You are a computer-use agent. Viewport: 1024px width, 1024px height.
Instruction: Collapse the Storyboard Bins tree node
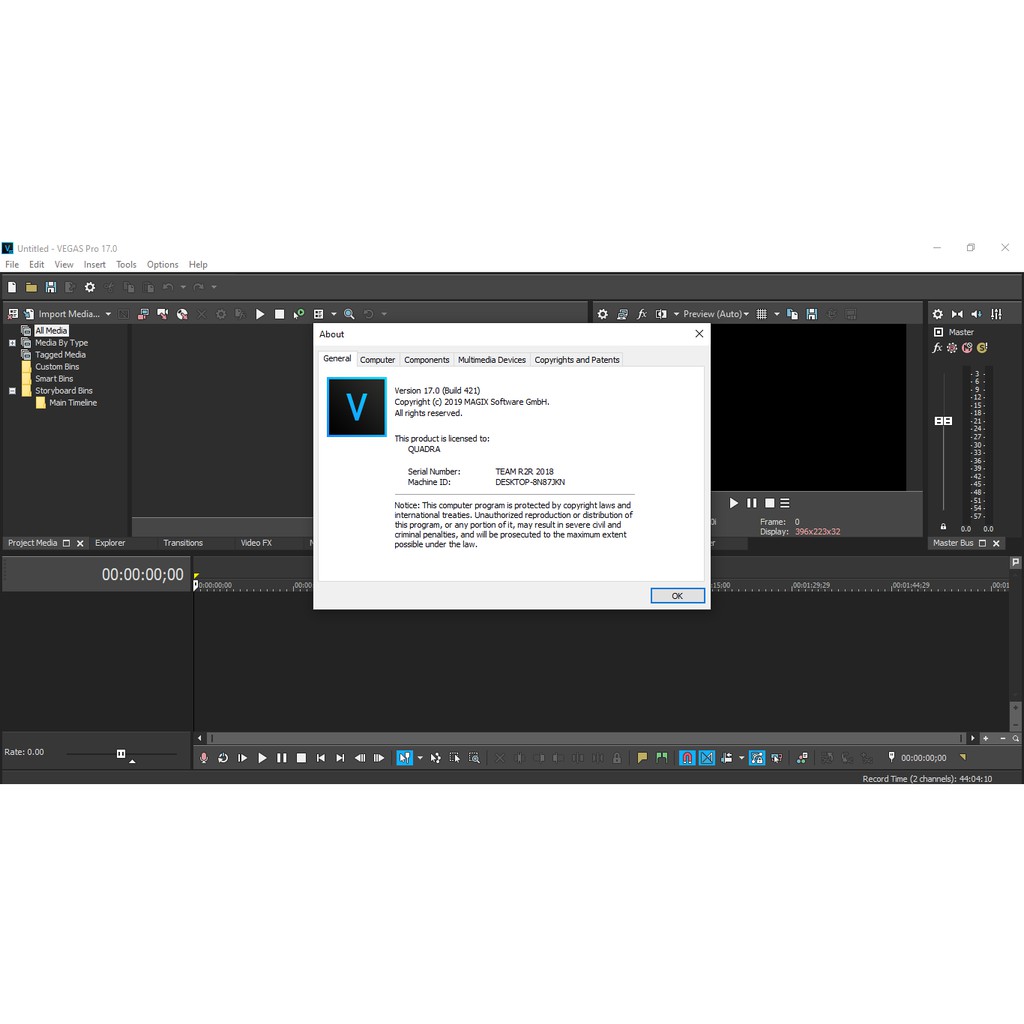[x=12, y=391]
